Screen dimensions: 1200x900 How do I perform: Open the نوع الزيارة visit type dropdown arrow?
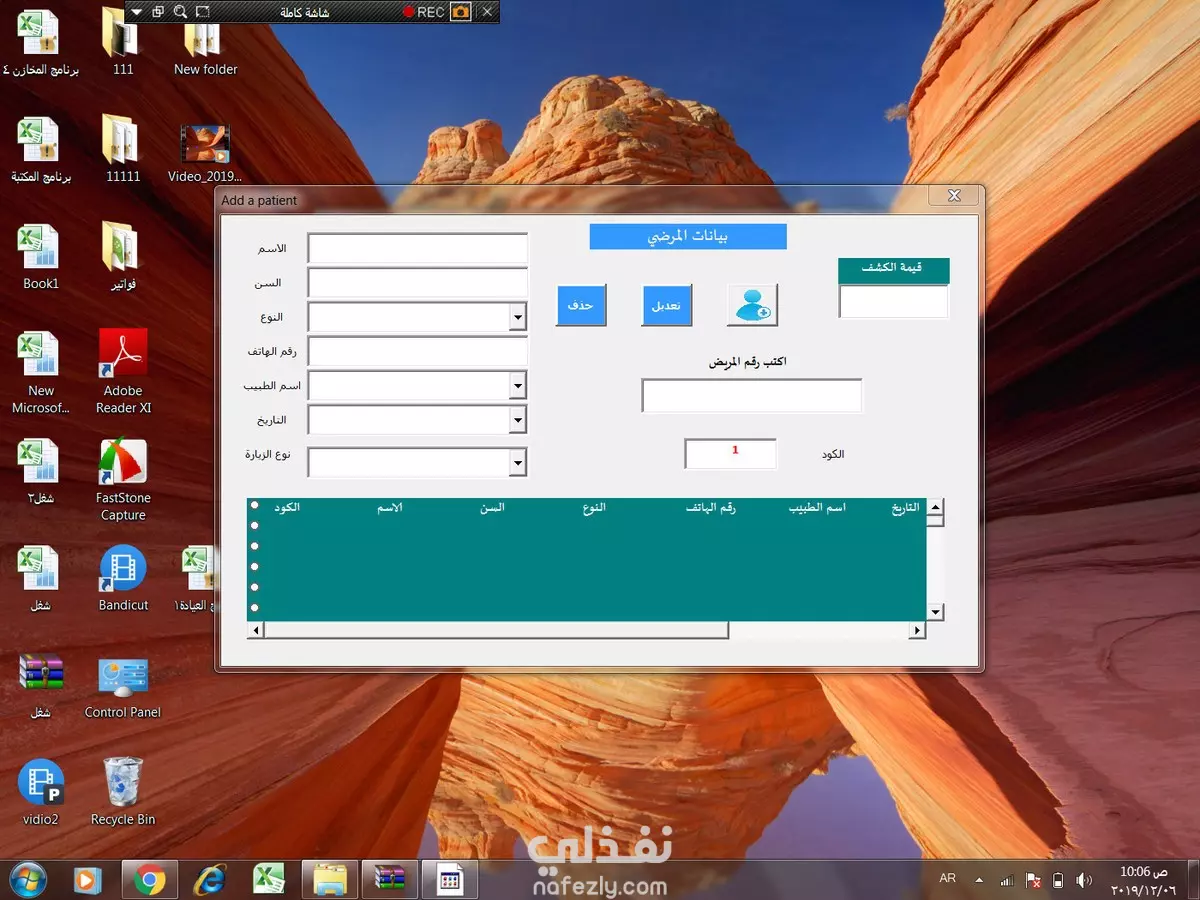(517, 462)
